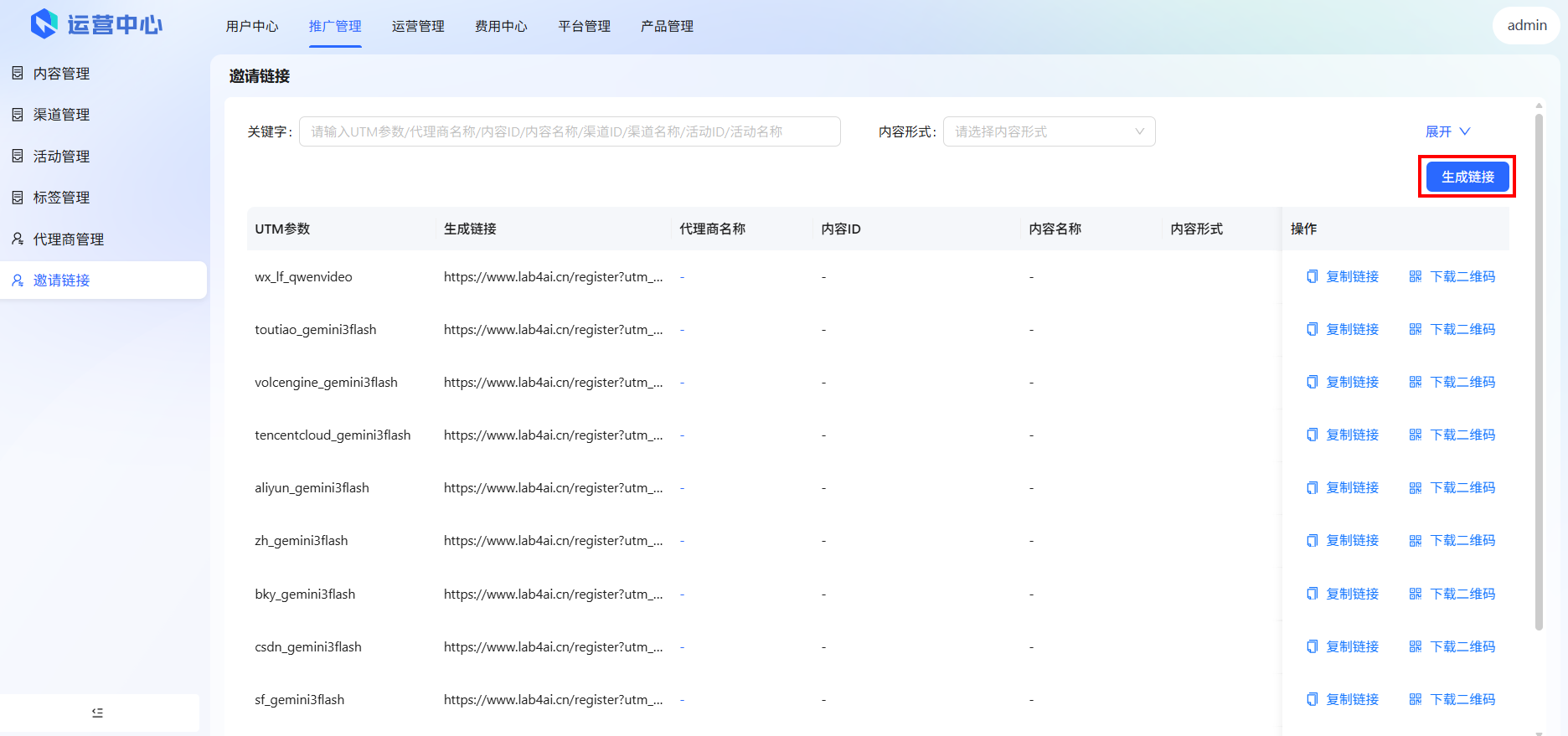Screen dimensions: 1568x736
Task: Click the sidebar collapse icon at bottom
Action: [x=98, y=713]
